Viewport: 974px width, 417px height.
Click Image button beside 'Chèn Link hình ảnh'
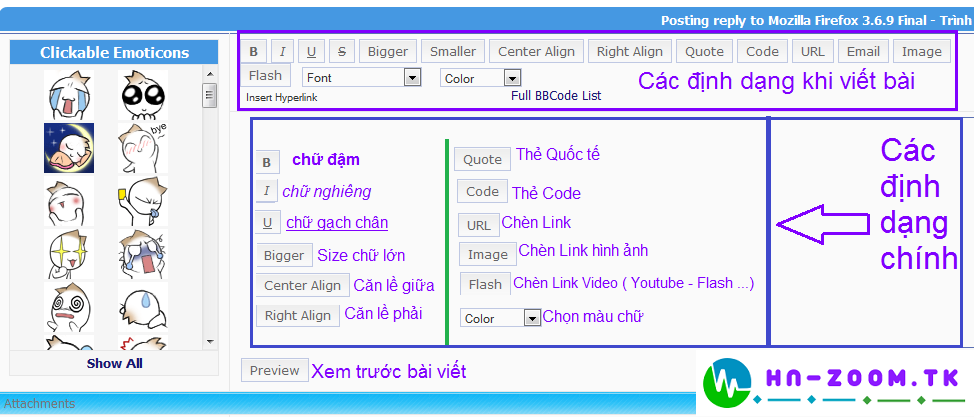tap(488, 254)
